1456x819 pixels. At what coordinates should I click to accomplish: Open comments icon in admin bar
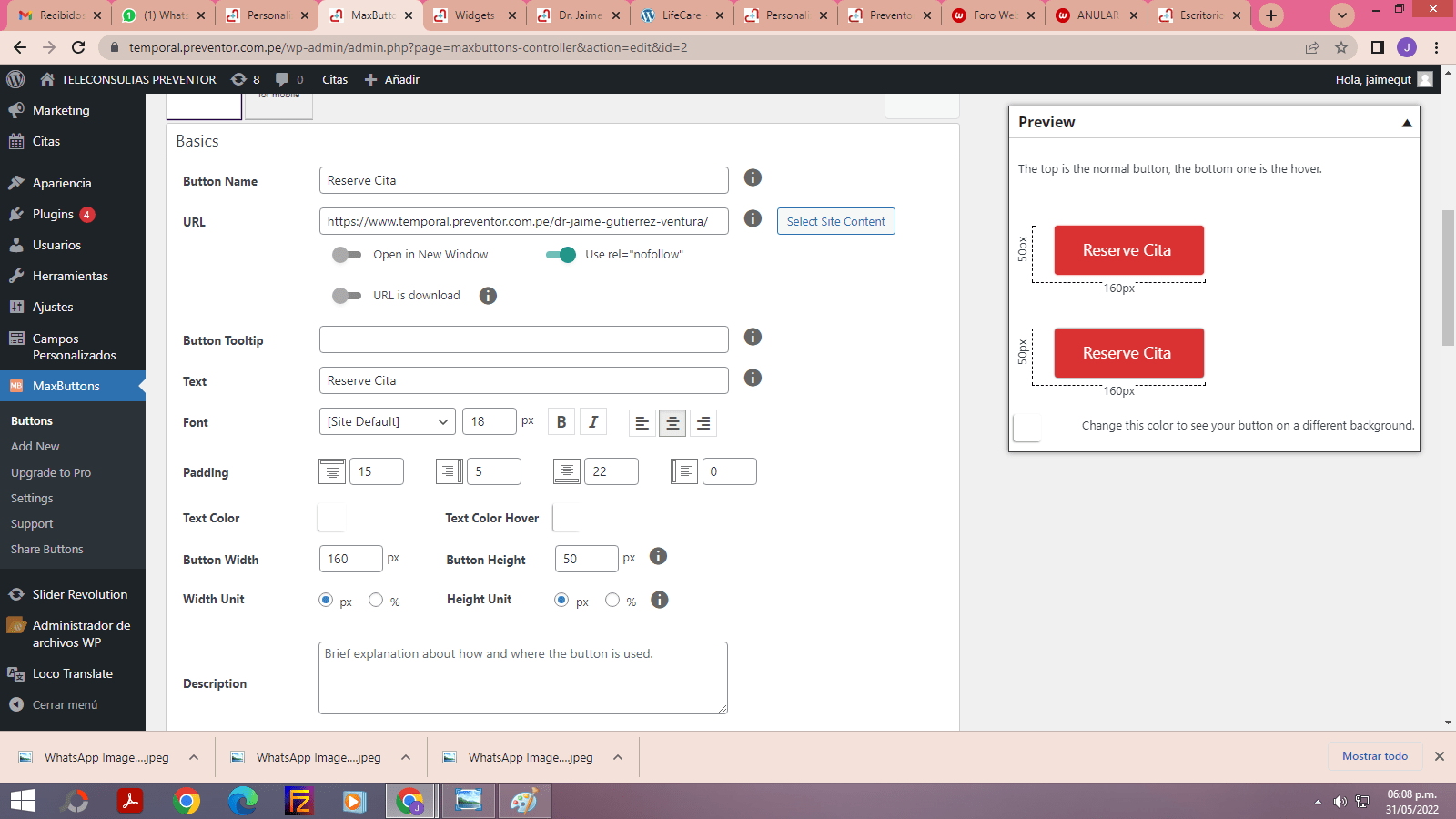click(x=289, y=79)
